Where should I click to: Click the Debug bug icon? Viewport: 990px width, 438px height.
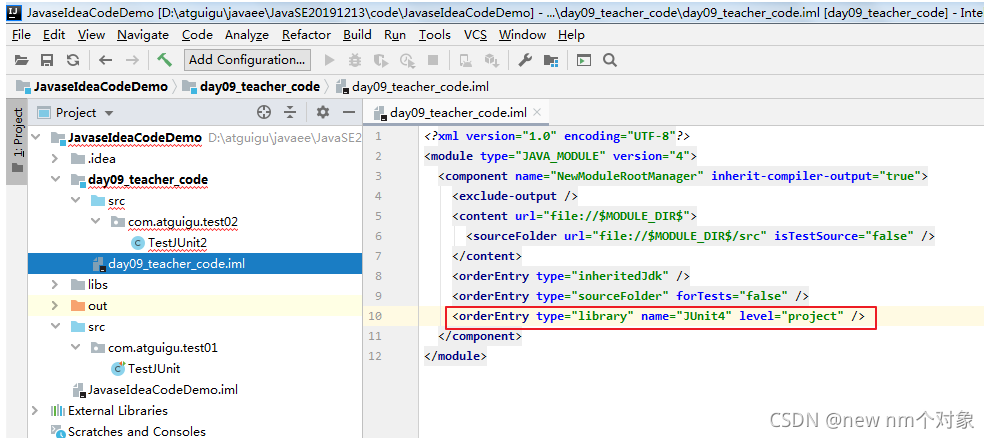pos(355,60)
